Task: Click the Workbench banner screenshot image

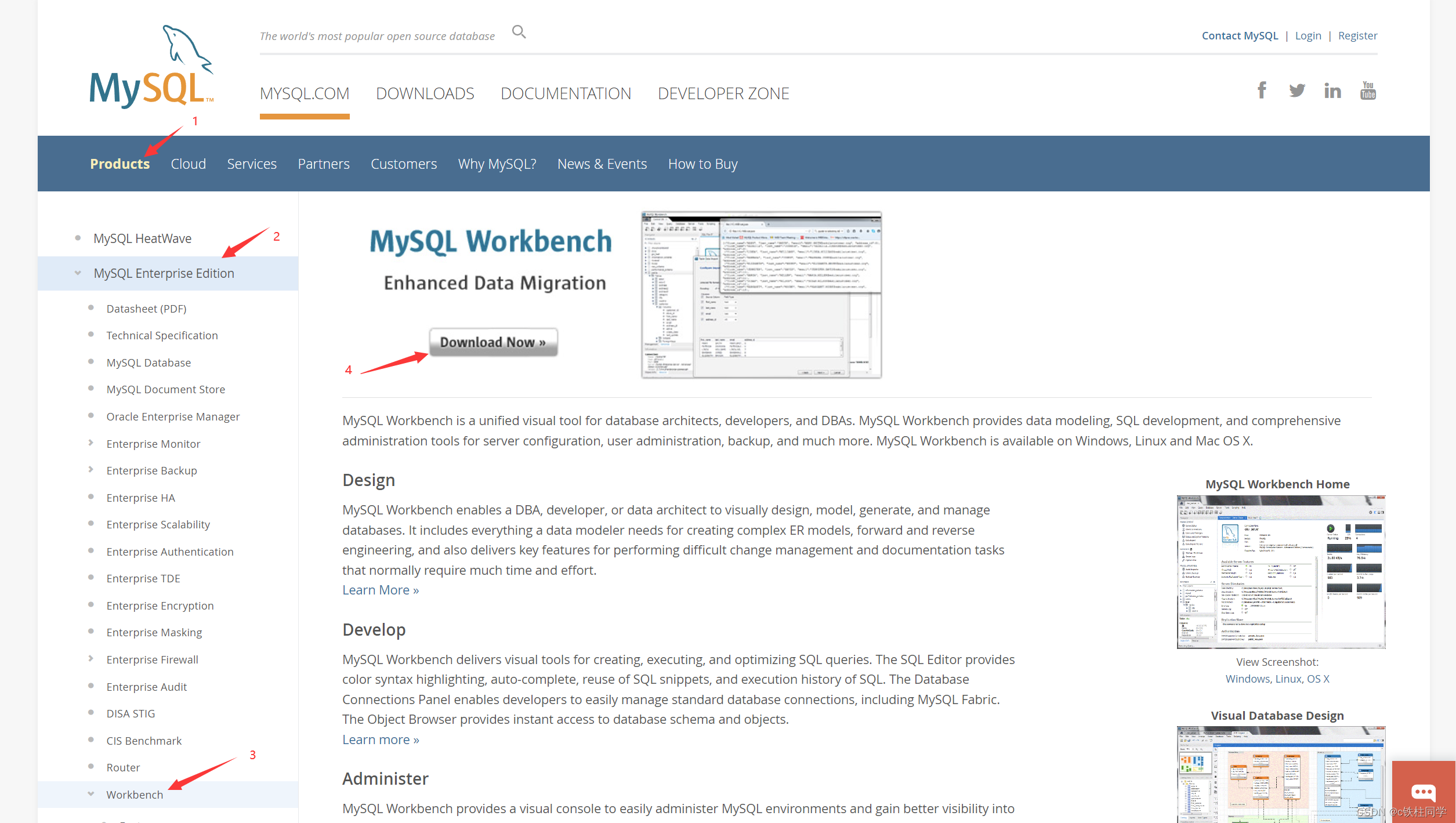Action: [x=761, y=295]
